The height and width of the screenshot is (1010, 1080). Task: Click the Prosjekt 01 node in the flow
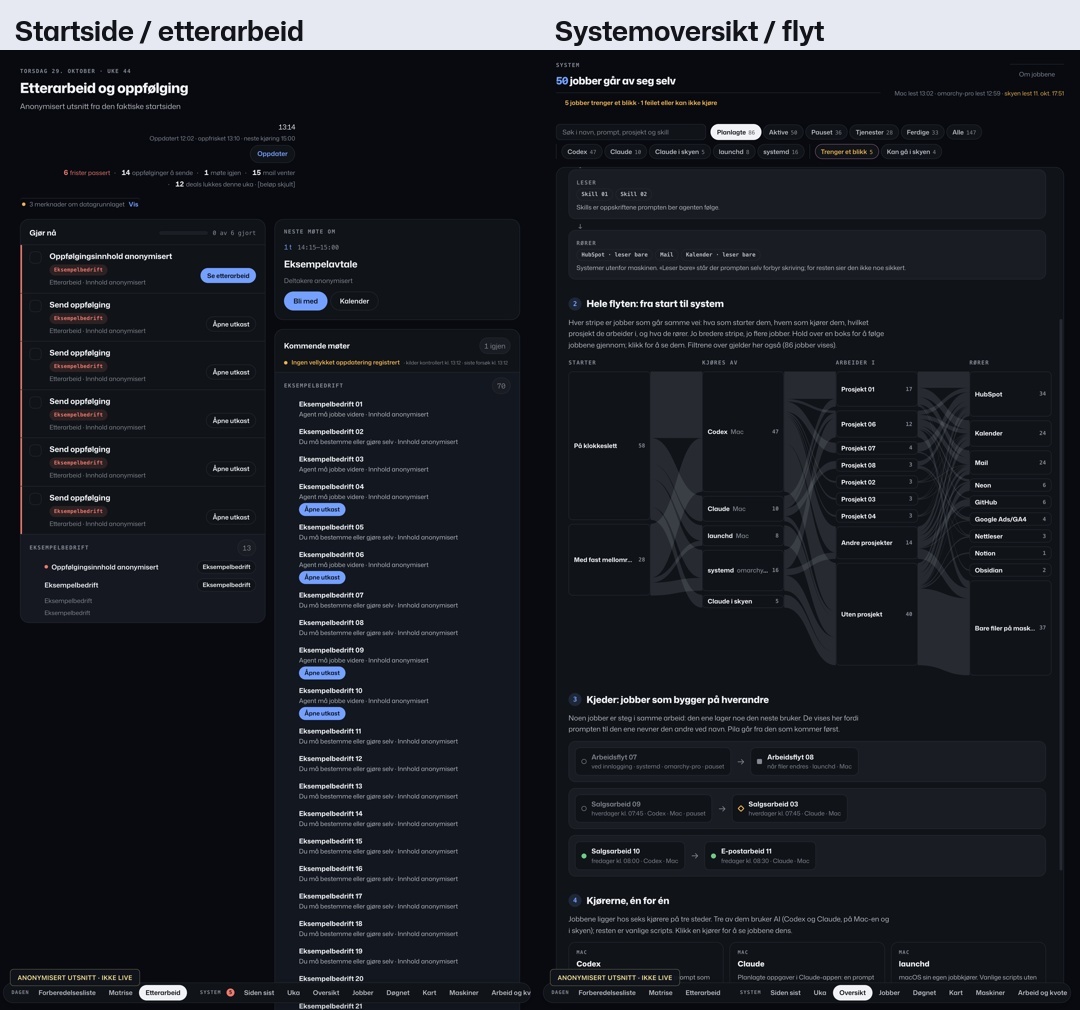click(876, 389)
